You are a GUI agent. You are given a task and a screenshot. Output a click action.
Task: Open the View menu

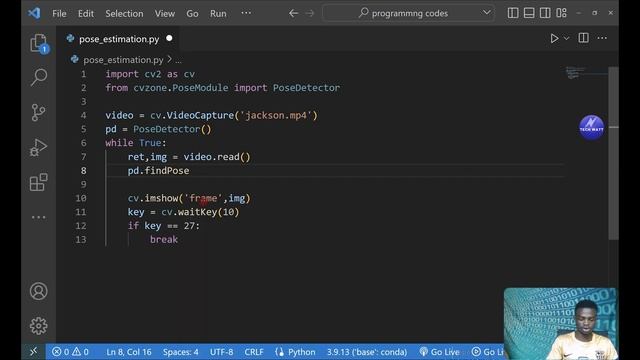coord(164,13)
